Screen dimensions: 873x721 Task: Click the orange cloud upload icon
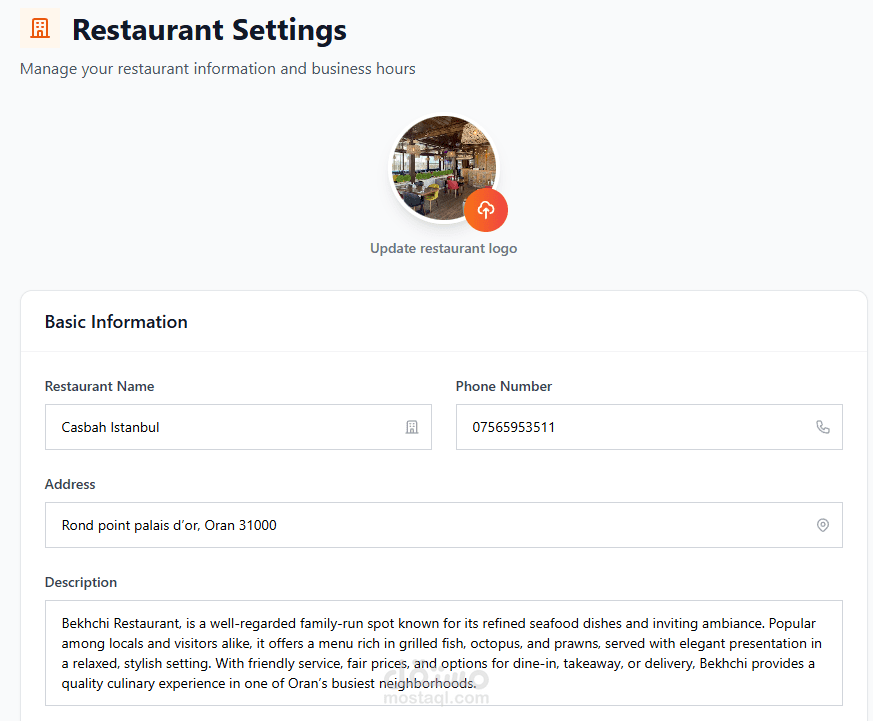485,210
